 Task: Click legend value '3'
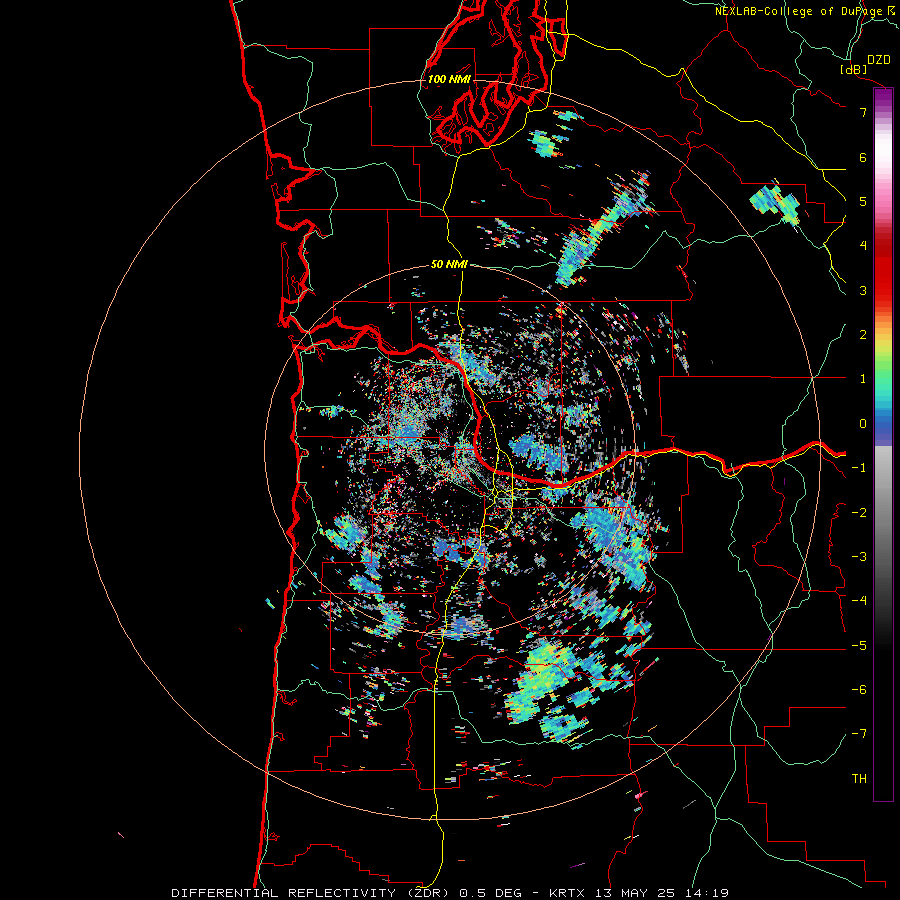(x=863, y=290)
